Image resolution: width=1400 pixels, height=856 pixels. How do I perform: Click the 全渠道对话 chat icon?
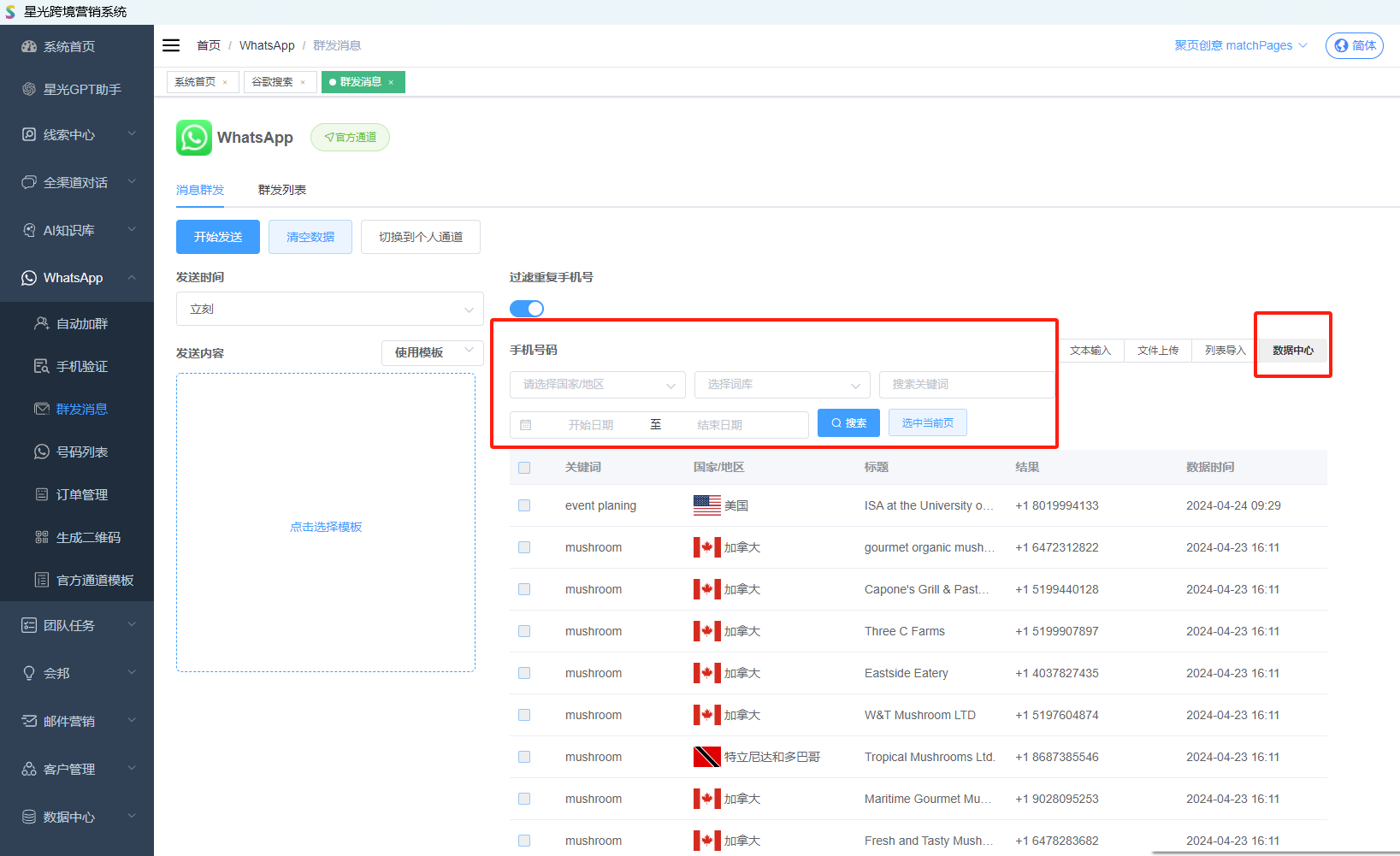pyautogui.click(x=29, y=182)
